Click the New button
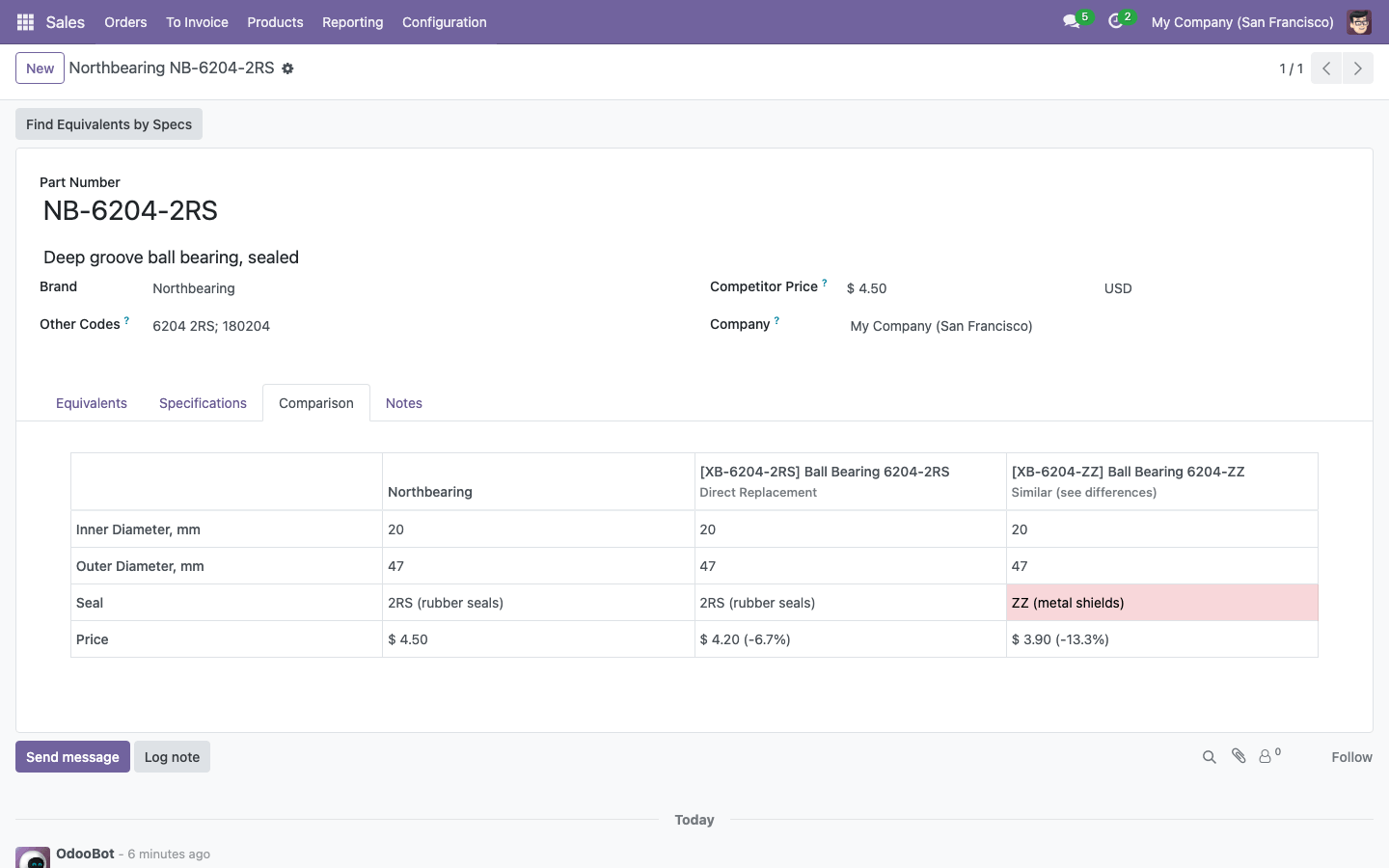Screen dimensions: 1389x868 pyautogui.click(x=40, y=68)
